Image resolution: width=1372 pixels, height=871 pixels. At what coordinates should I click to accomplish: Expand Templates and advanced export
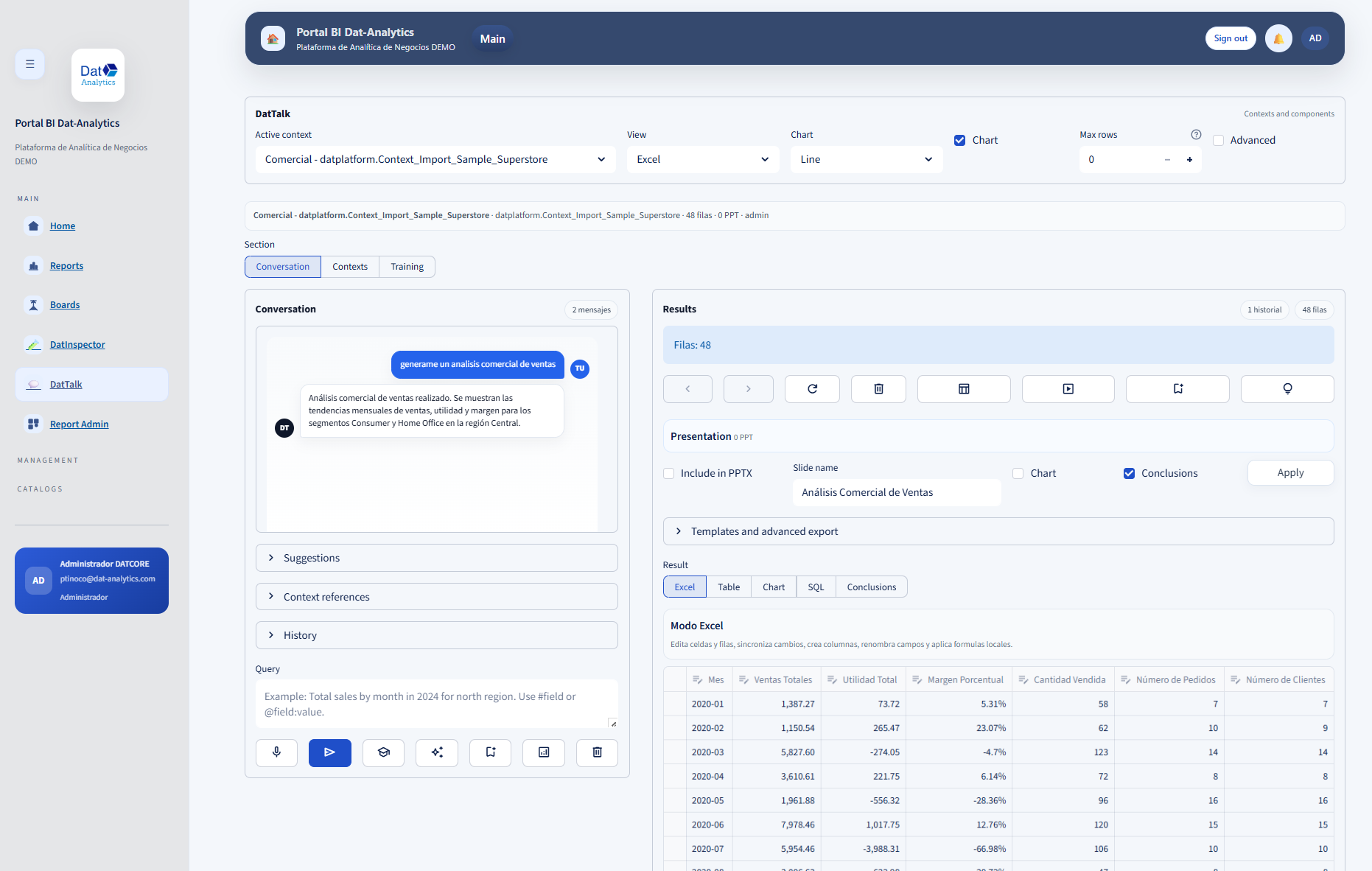(998, 531)
